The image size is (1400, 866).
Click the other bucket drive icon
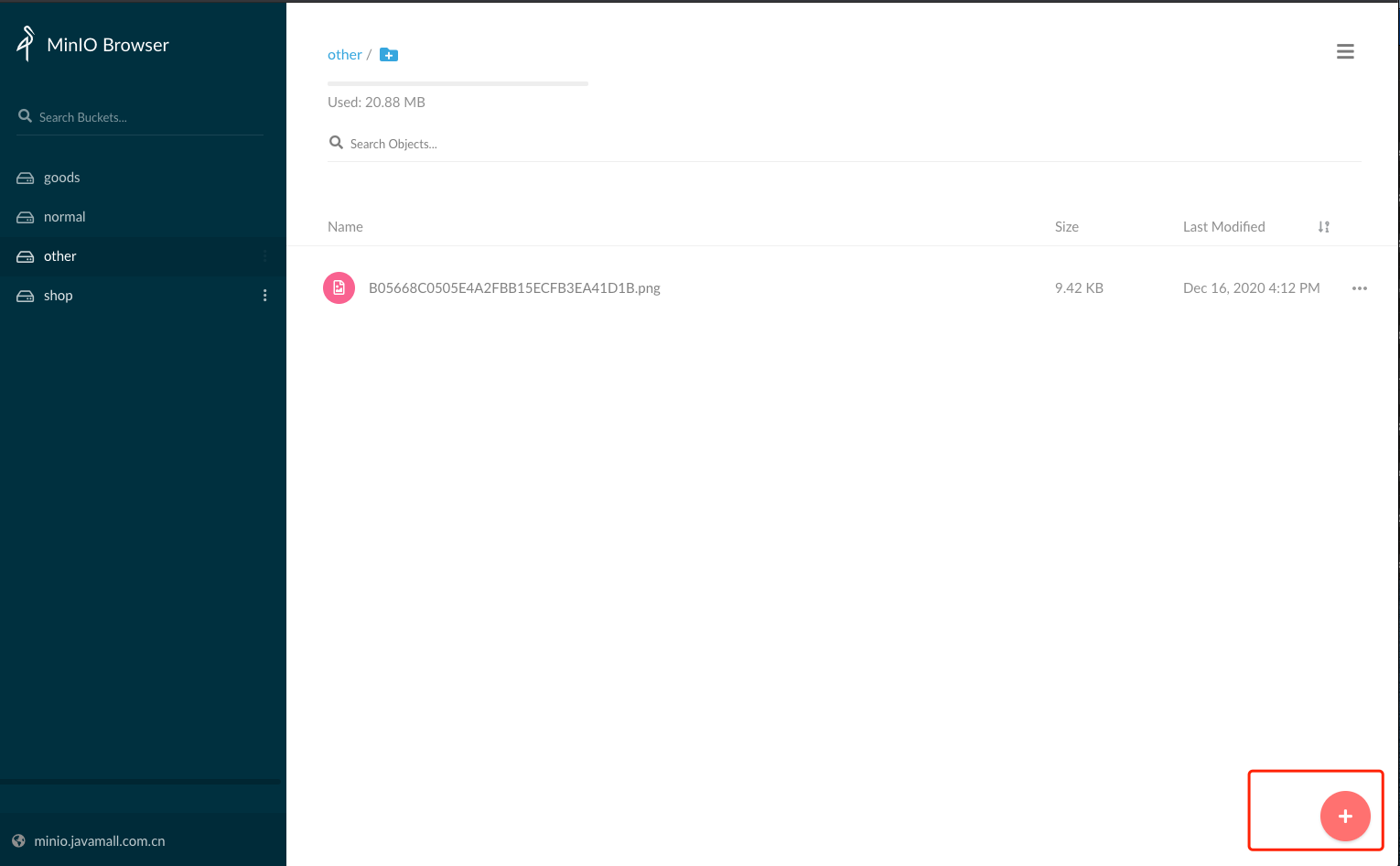[x=26, y=256]
